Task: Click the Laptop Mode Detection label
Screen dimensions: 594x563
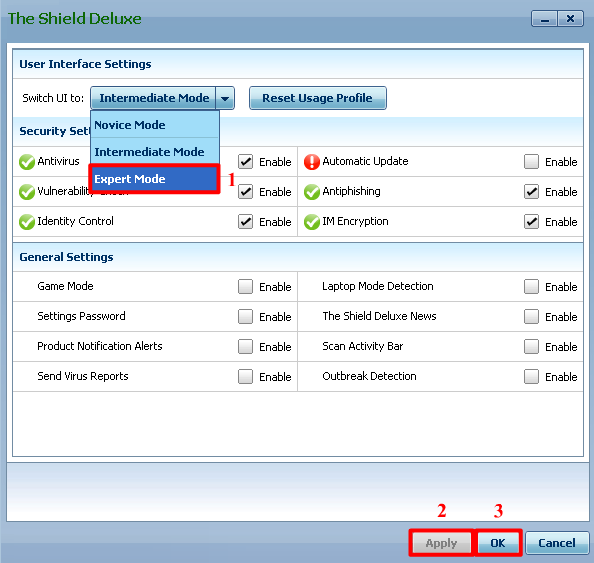Action: pos(378,286)
